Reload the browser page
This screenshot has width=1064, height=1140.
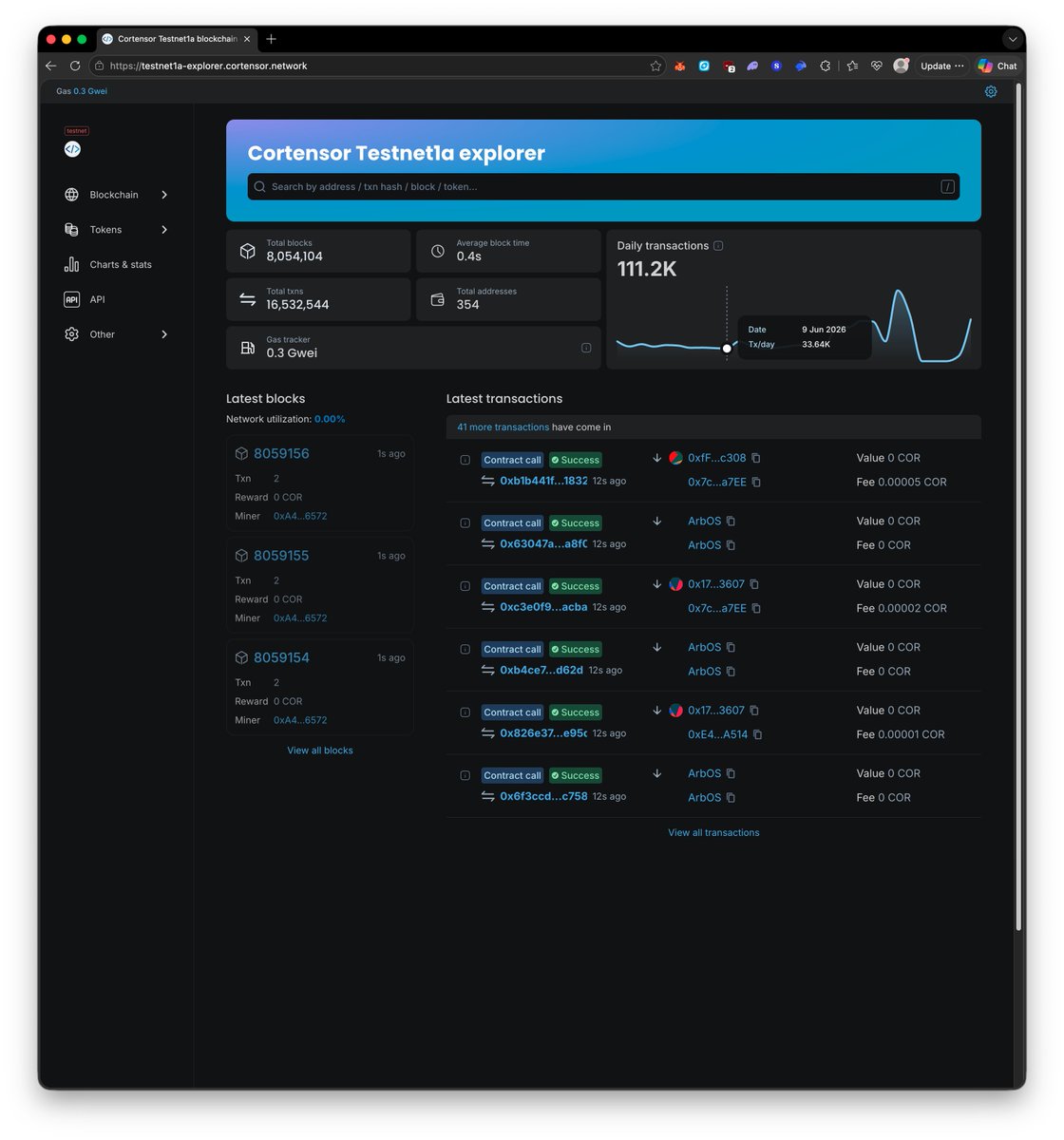[x=75, y=66]
